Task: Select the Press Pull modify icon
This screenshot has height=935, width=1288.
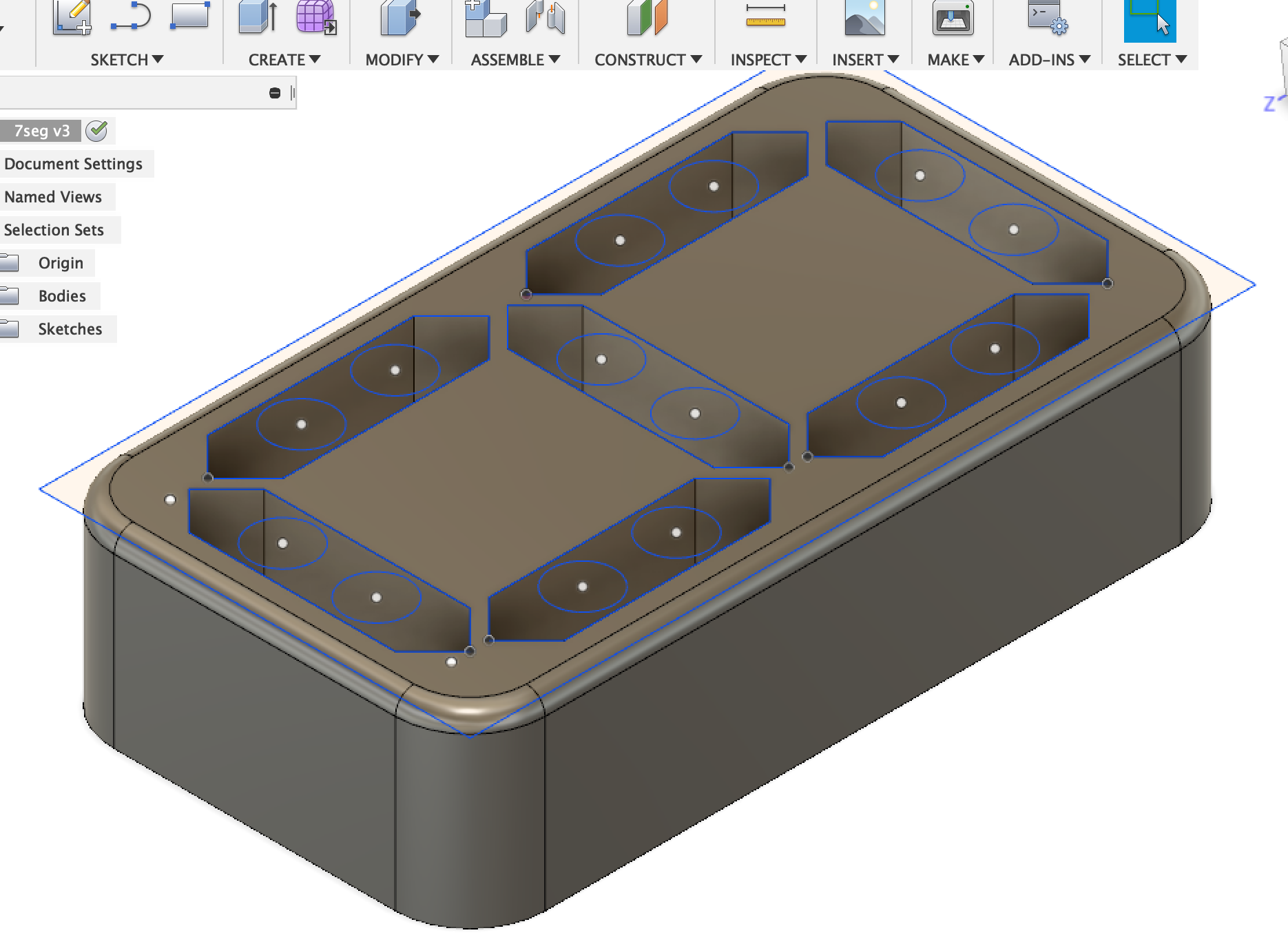Action: pos(400,17)
